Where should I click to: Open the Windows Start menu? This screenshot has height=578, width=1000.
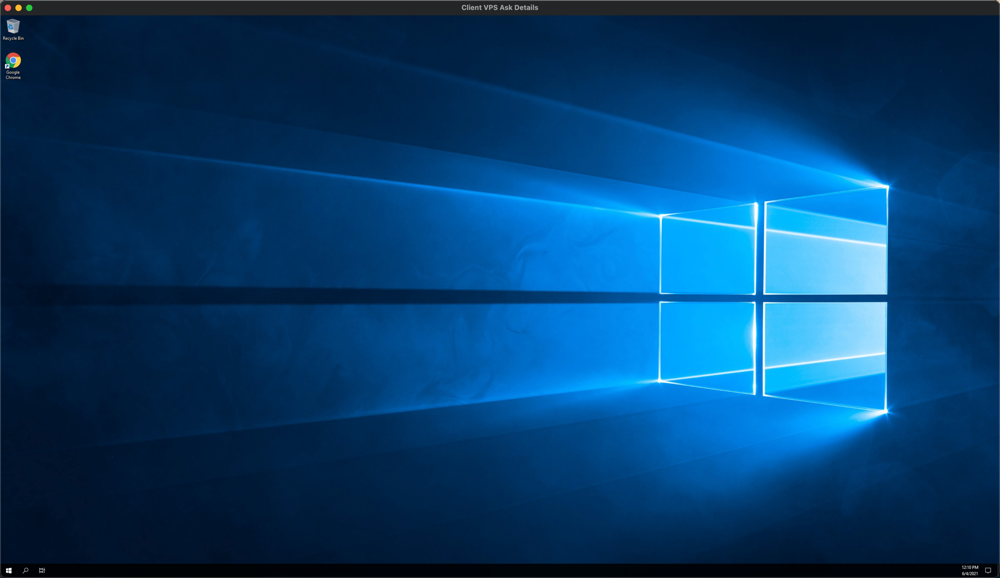[x=9, y=571]
